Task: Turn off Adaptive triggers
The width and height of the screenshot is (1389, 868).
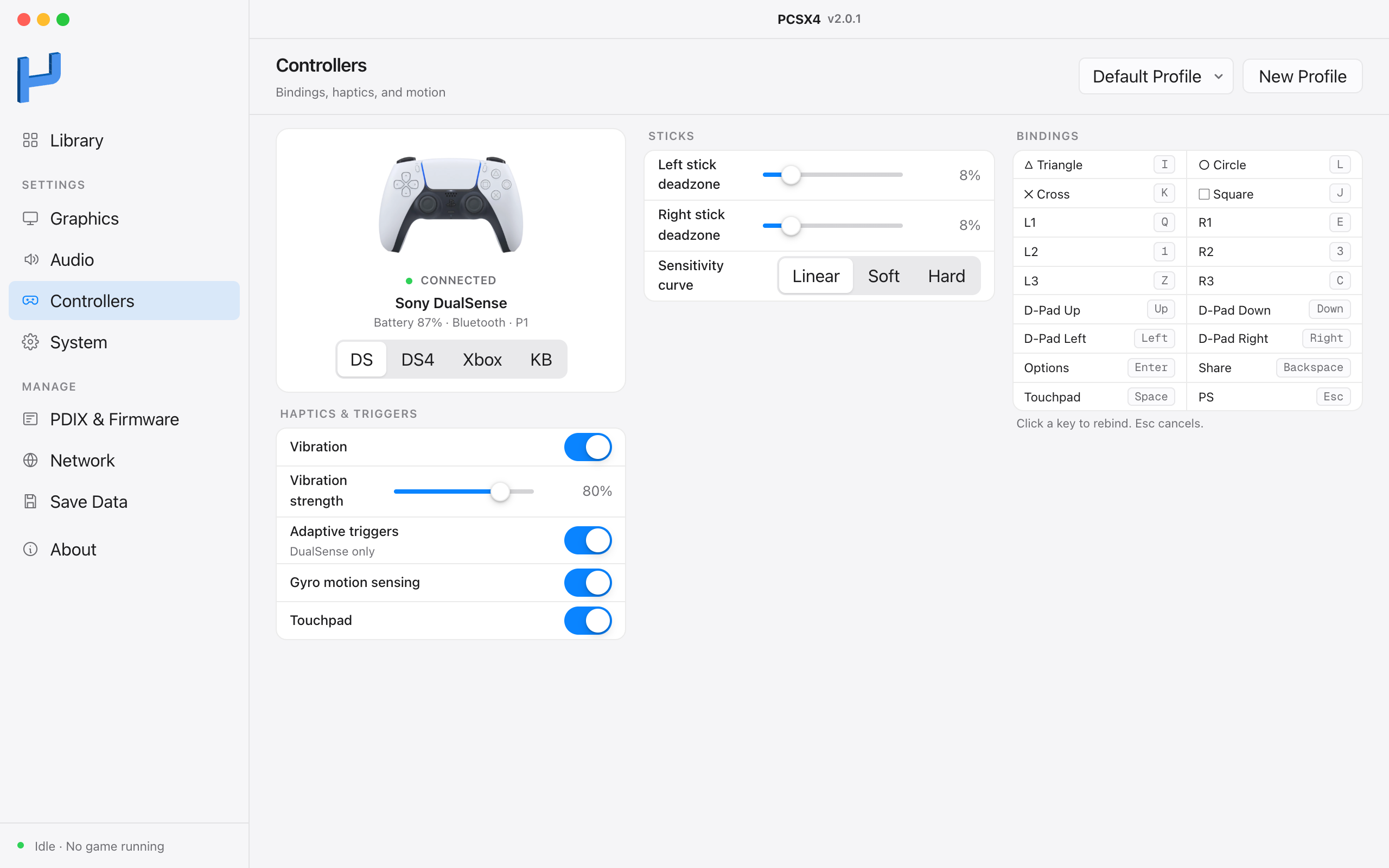Action: point(588,540)
